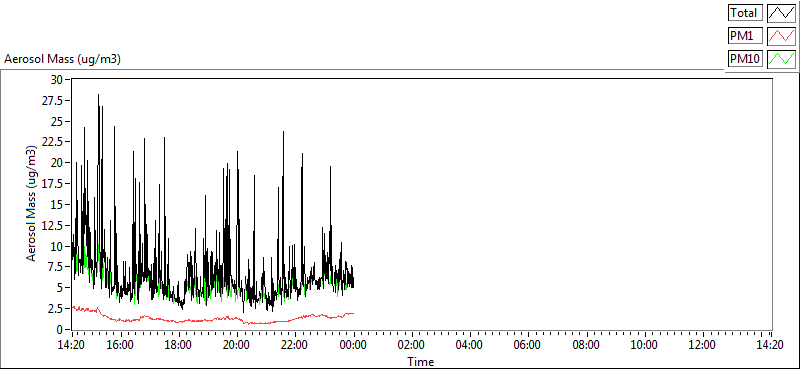Viewport: 800px width, 369px height.
Task: Click the 08:00 time tick label
Action: pyautogui.click(x=586, y=345)
